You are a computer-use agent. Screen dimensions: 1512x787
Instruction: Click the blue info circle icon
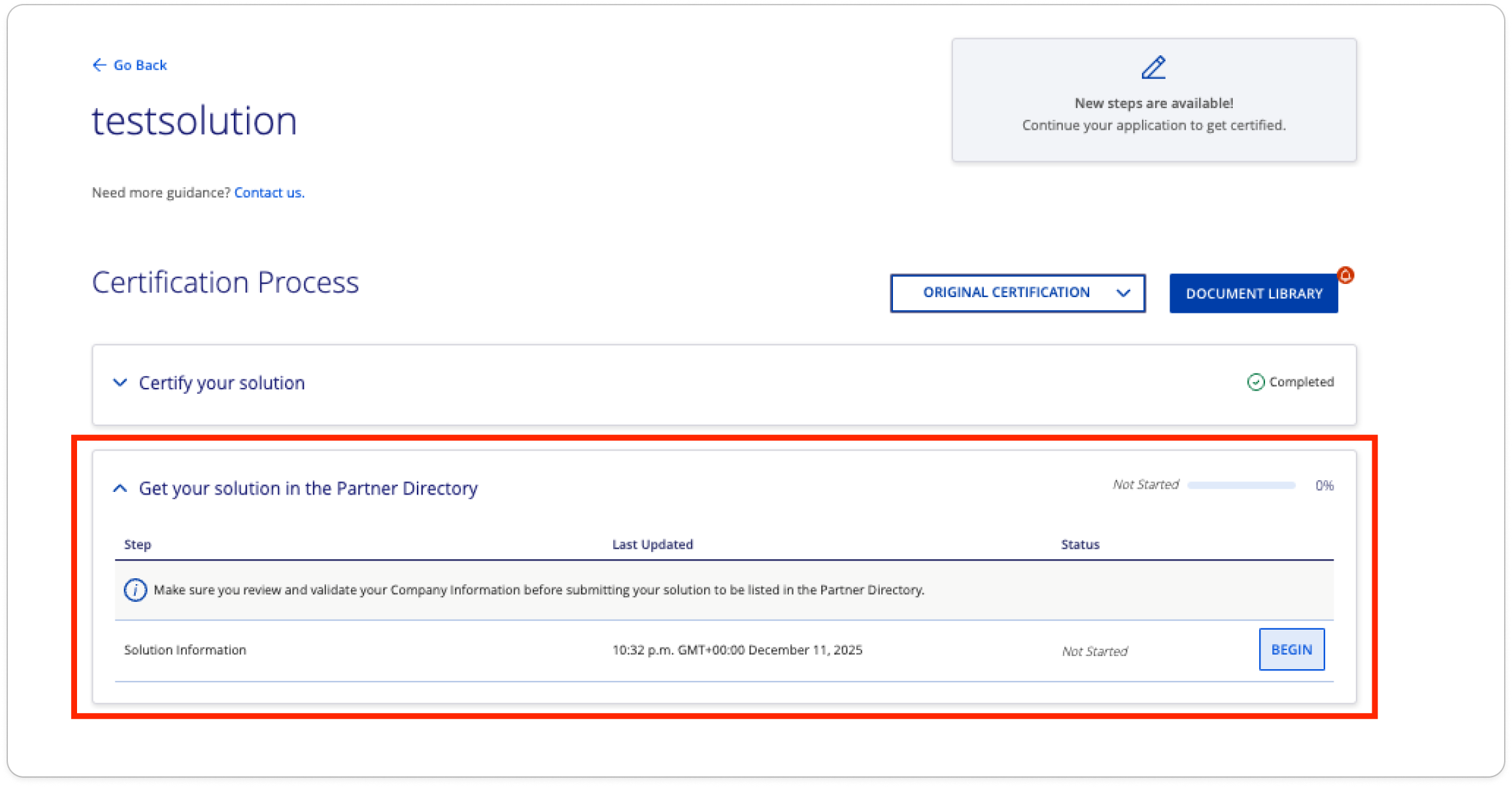click(x=136, y=589)
